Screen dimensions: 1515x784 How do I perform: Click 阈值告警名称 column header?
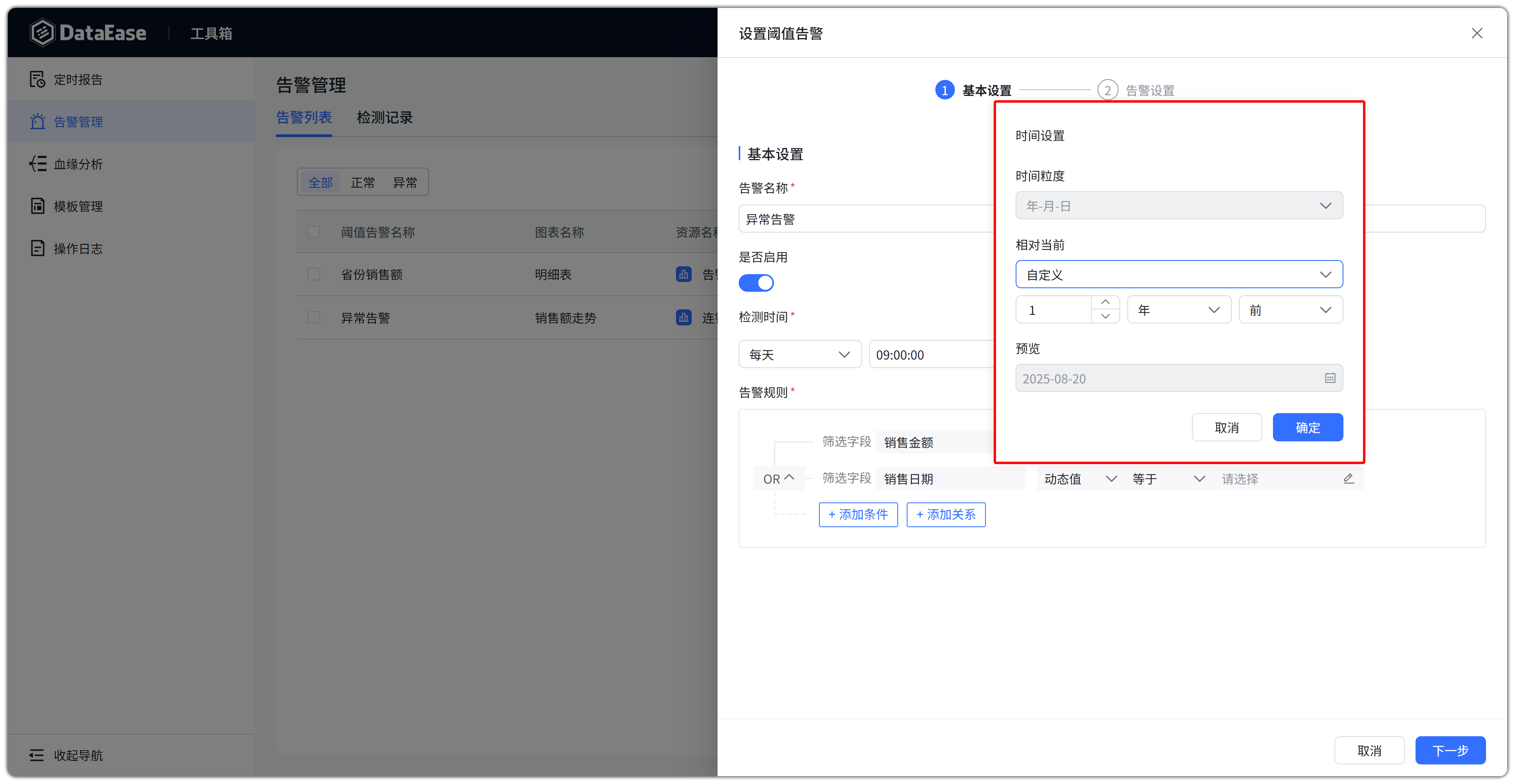click(378, 232)
